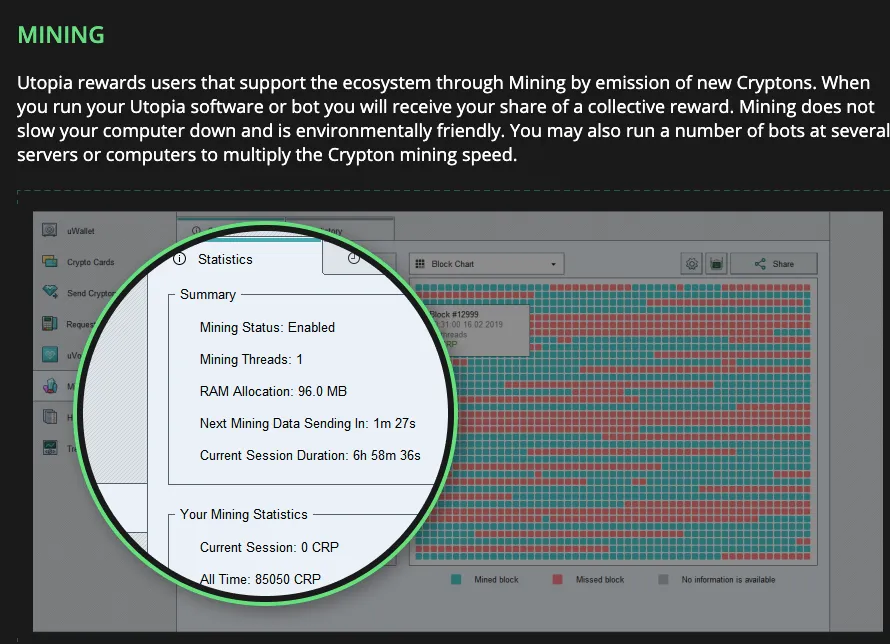Click the 'Crypto Cards' sidebar label

click(90, 262)
